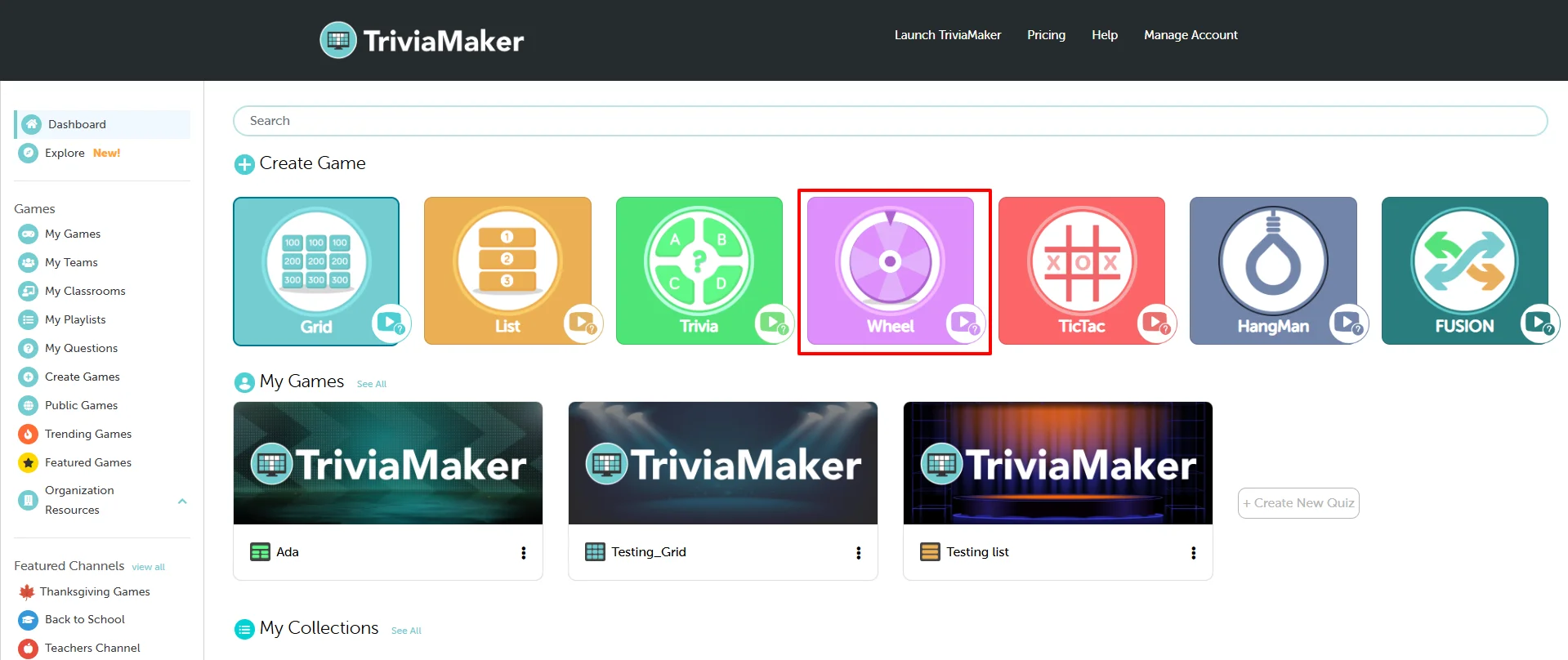Open My Teams in sidebar
Viewport: 1568px width, 660px height.
coord(71,262)
